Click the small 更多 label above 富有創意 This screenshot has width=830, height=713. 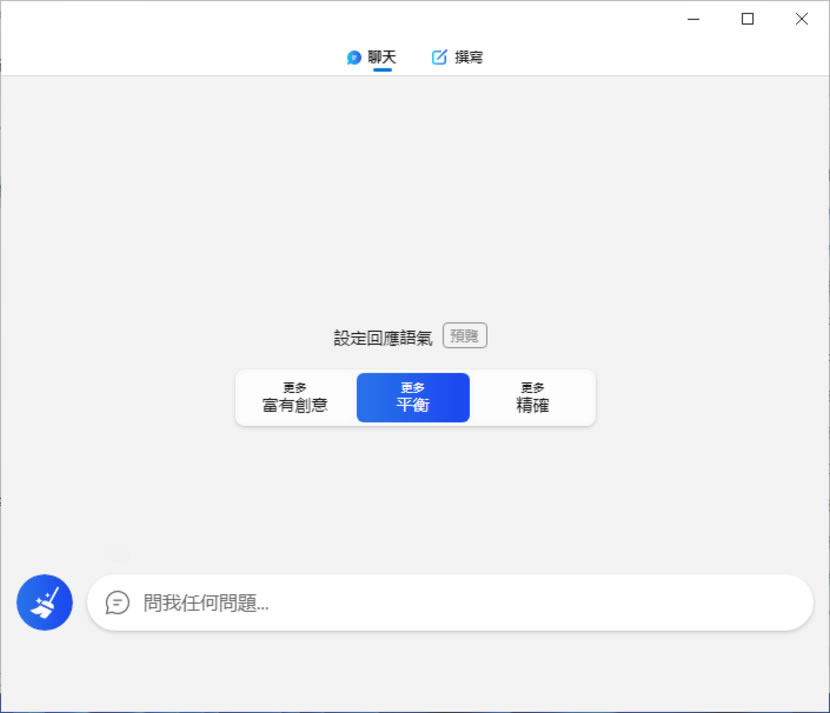295,388
